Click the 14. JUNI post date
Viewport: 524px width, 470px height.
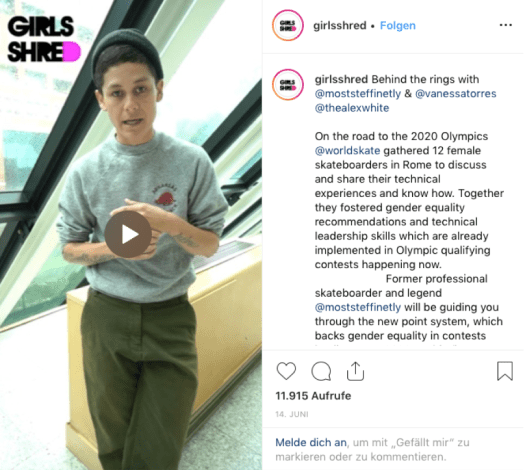pyautogui.click(x=292, y=415)
